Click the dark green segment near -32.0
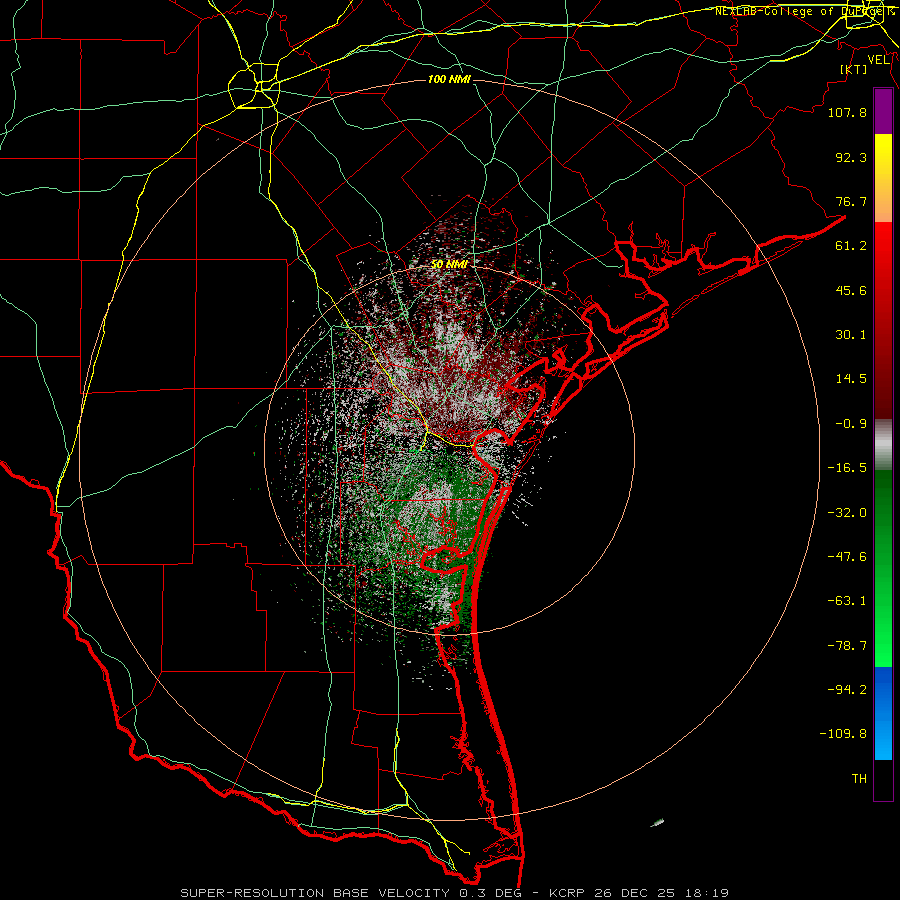Screen dimensions: 900x900 (x=883, y=511)
